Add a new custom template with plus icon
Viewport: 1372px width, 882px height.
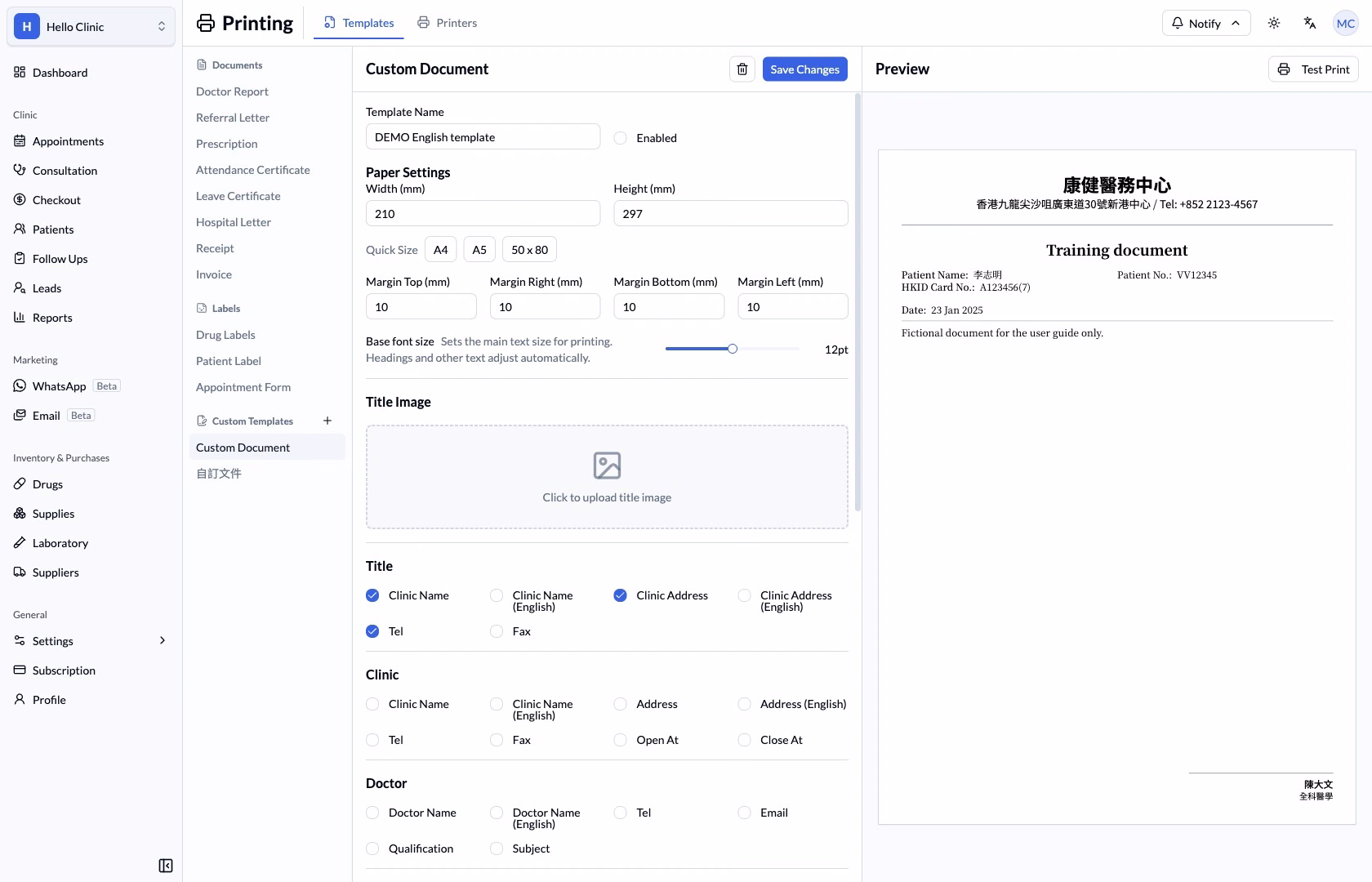tap(327, 421)
